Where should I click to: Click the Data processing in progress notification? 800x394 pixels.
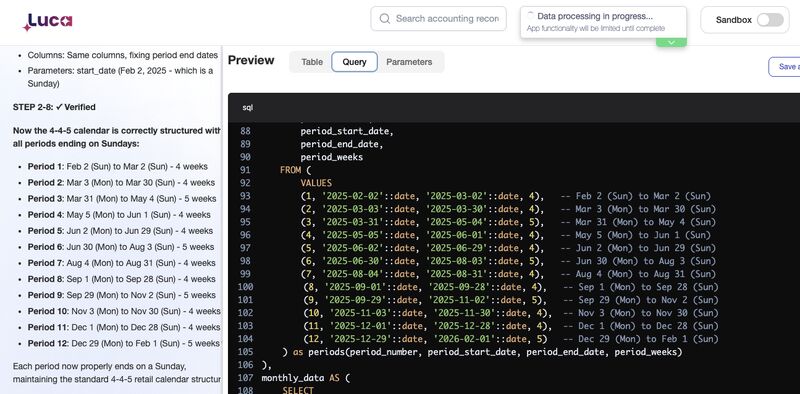[604, 22]
